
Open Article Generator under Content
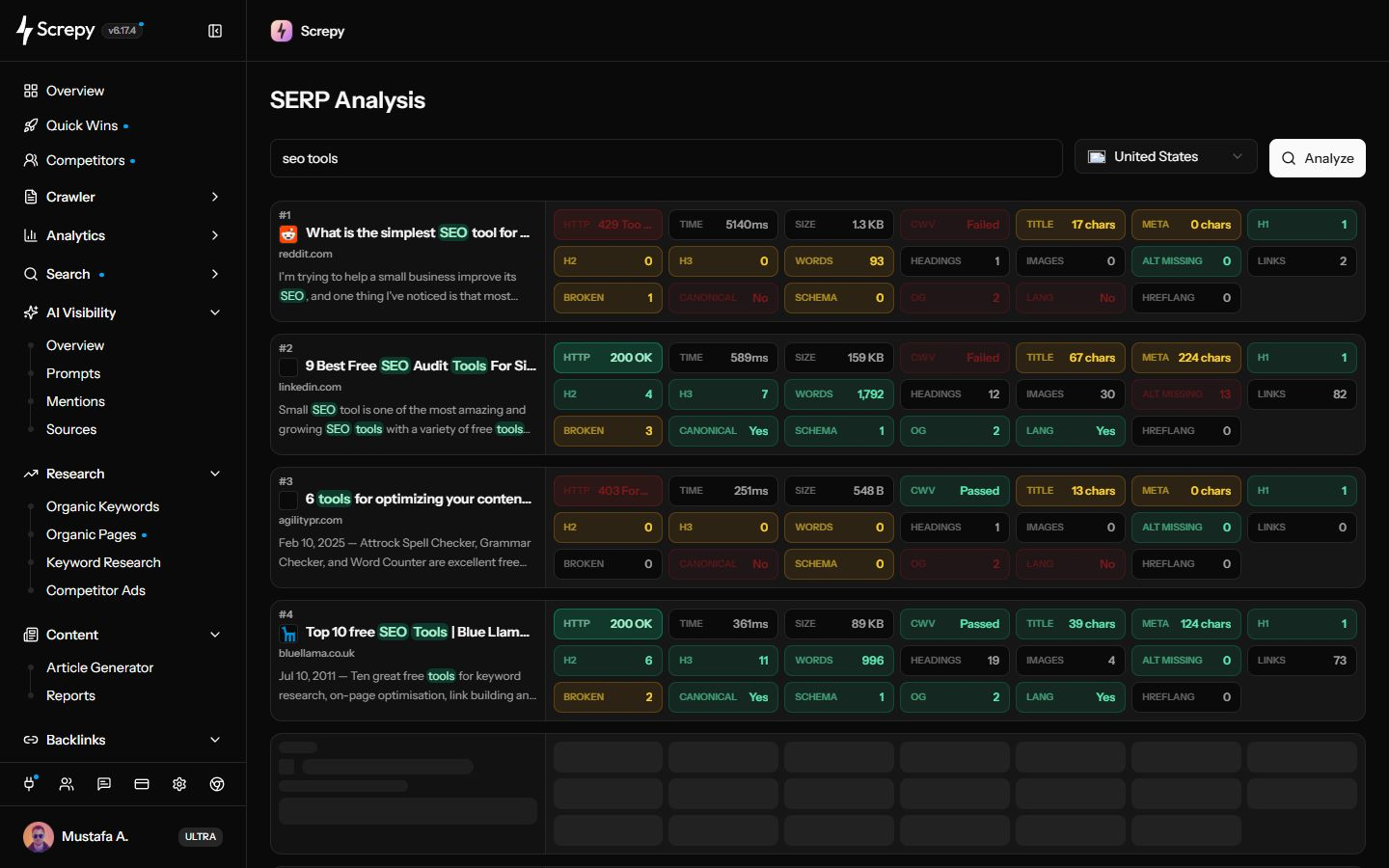coord(99,667)
